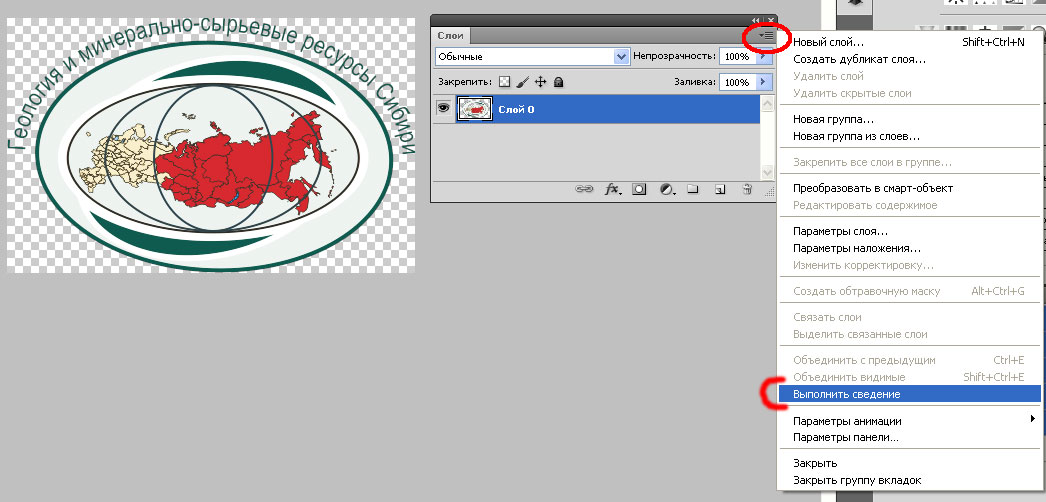Create a new group folder icon

click(x=692, y=189)
